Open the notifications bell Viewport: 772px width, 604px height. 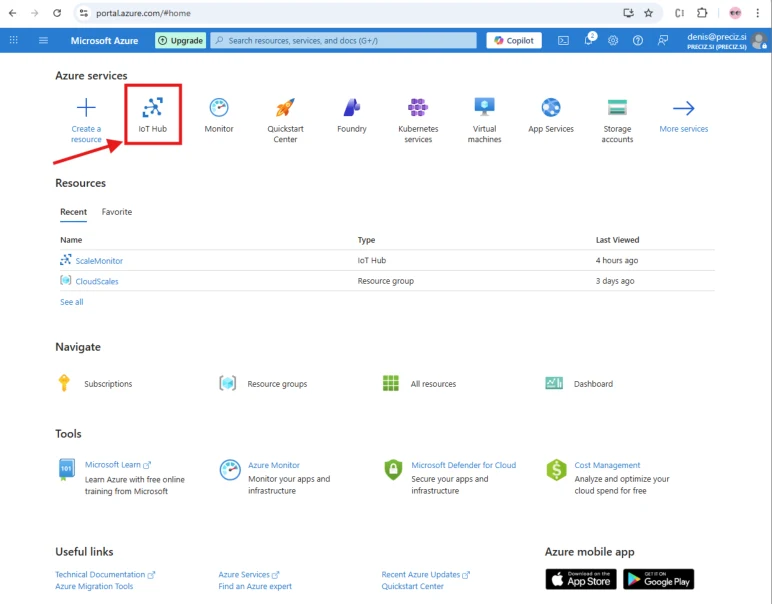589,40
